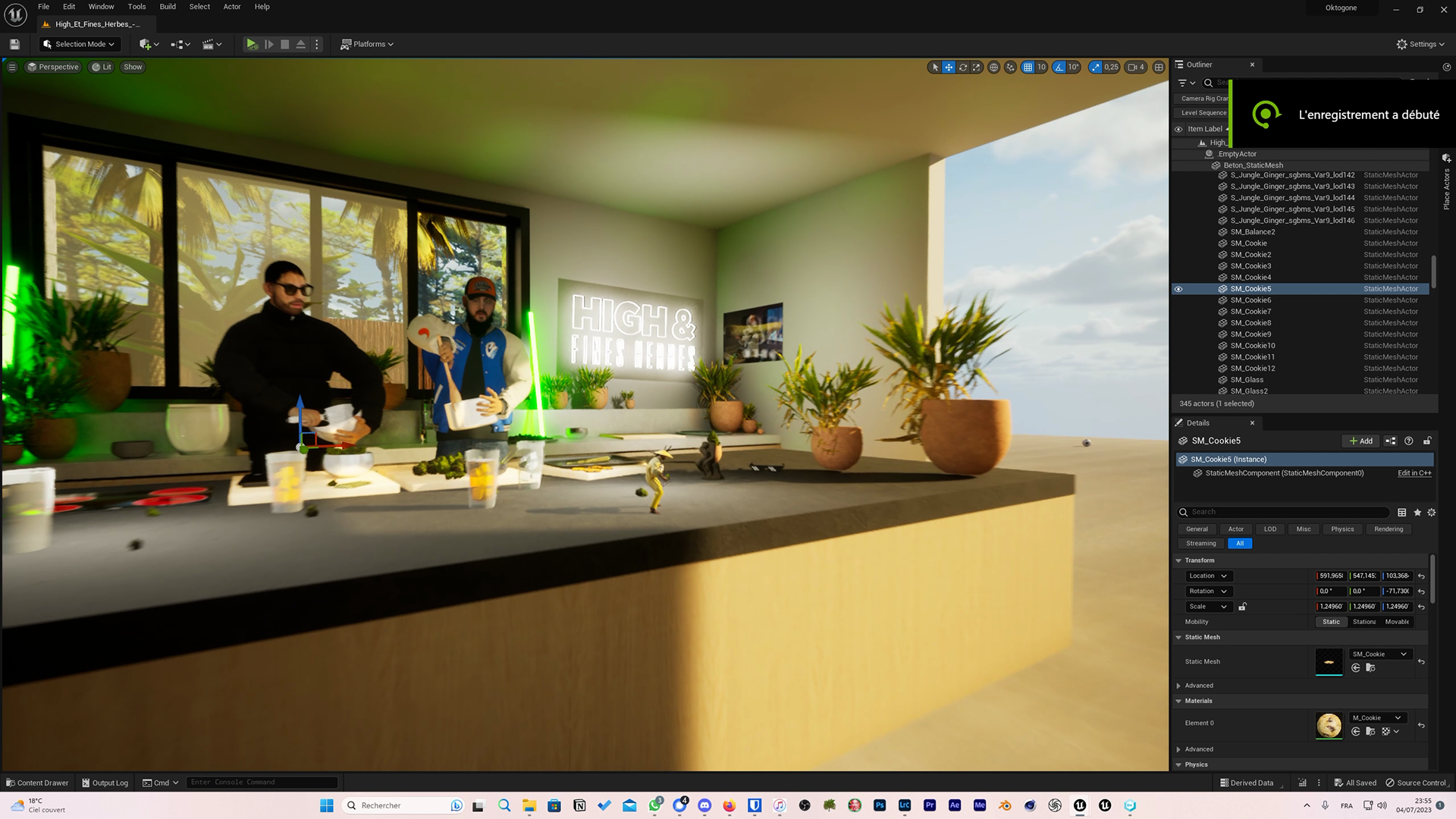Open the Quick Add content dropdown
The image size is (1456, 819).
(x=149, y=44)
